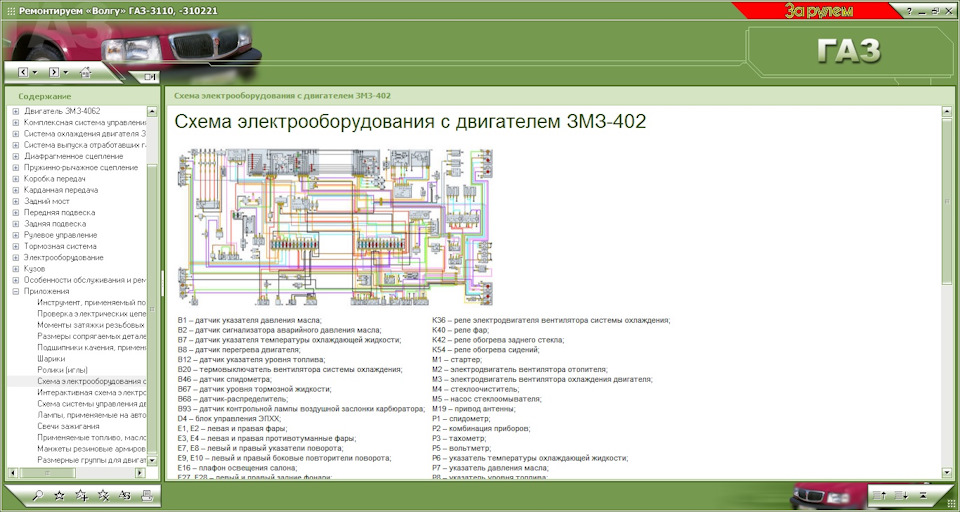Expand Задний мост tree node

click(x=16, y=201)
